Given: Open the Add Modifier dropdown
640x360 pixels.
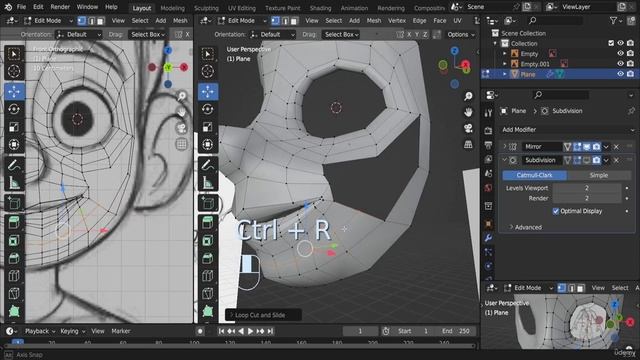Looking at the screenshot, I should tap(567, 130).
